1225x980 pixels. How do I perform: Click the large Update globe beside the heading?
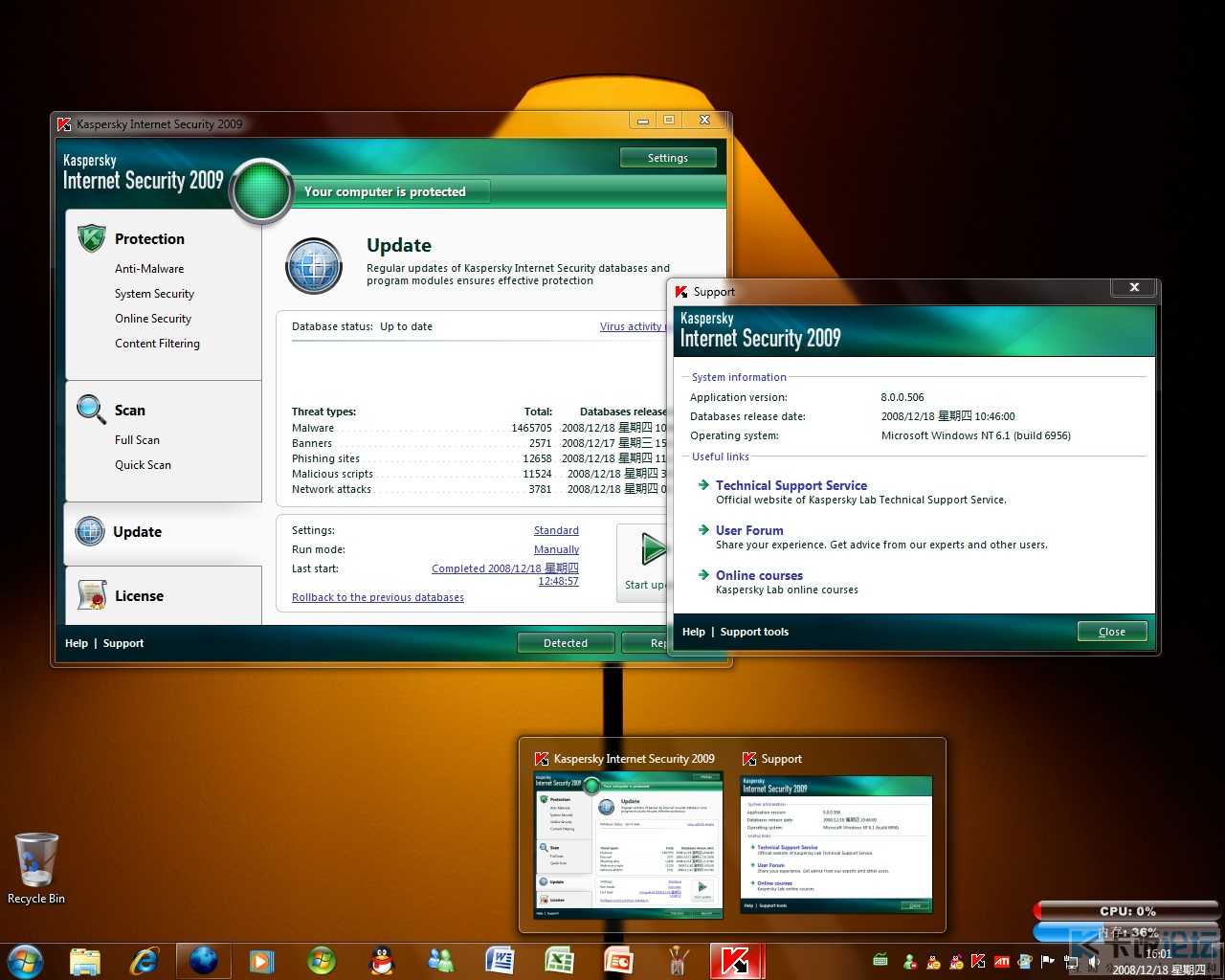click(314, 266)
